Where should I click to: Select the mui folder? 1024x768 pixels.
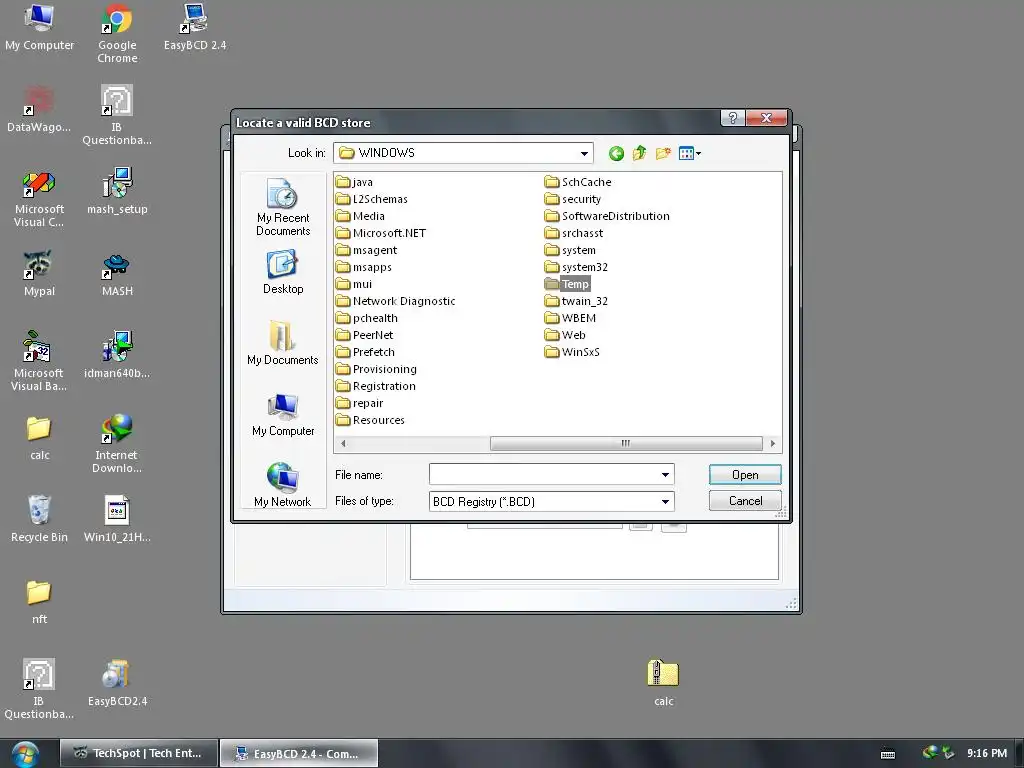click(354, 284)
